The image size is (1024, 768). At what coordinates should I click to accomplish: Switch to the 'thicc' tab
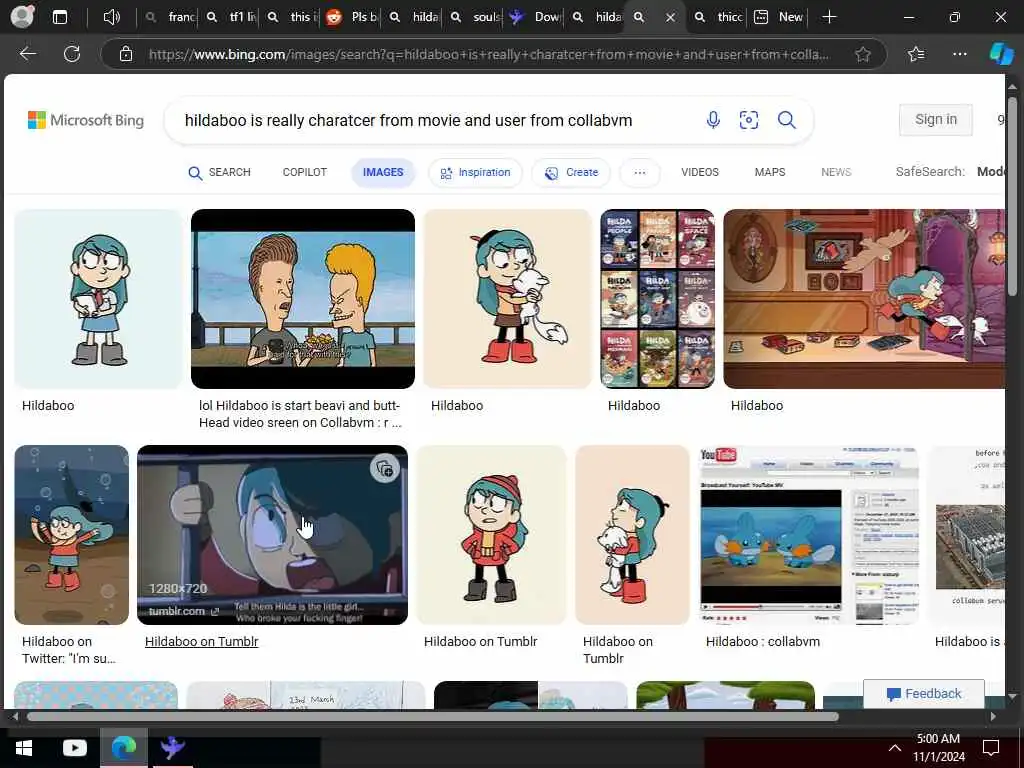tap(719, 17)
